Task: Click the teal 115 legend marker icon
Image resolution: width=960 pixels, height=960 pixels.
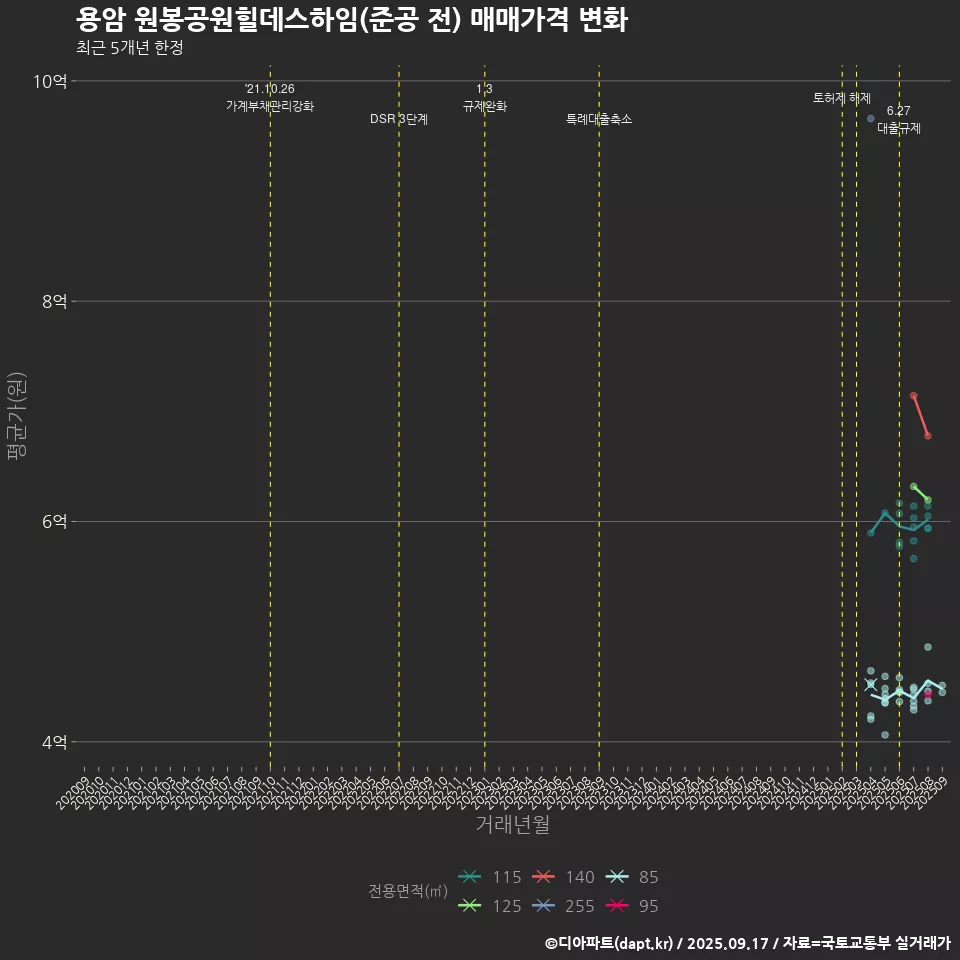Action: (x=470, y=877)
